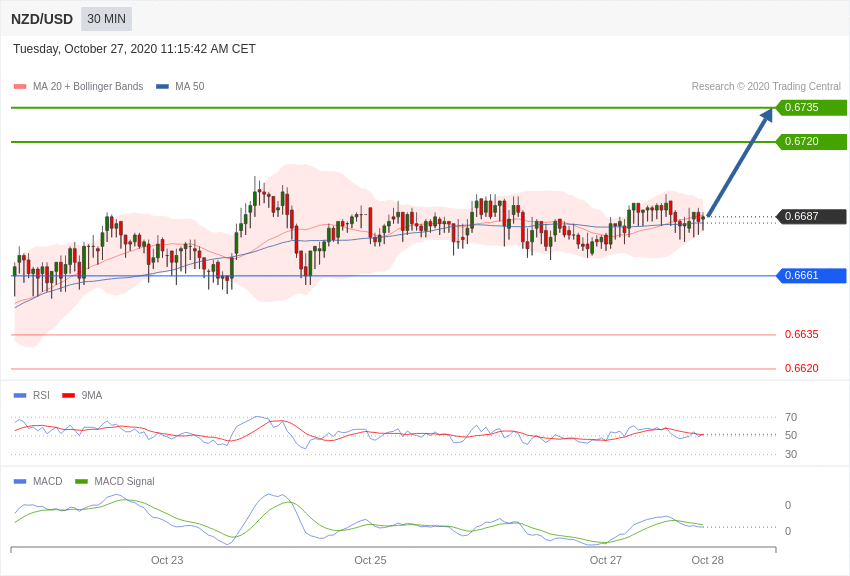Viewport: 850px width, 576px height.
Task: Click the Oct 25 date axis label
Action: (370, 560)
